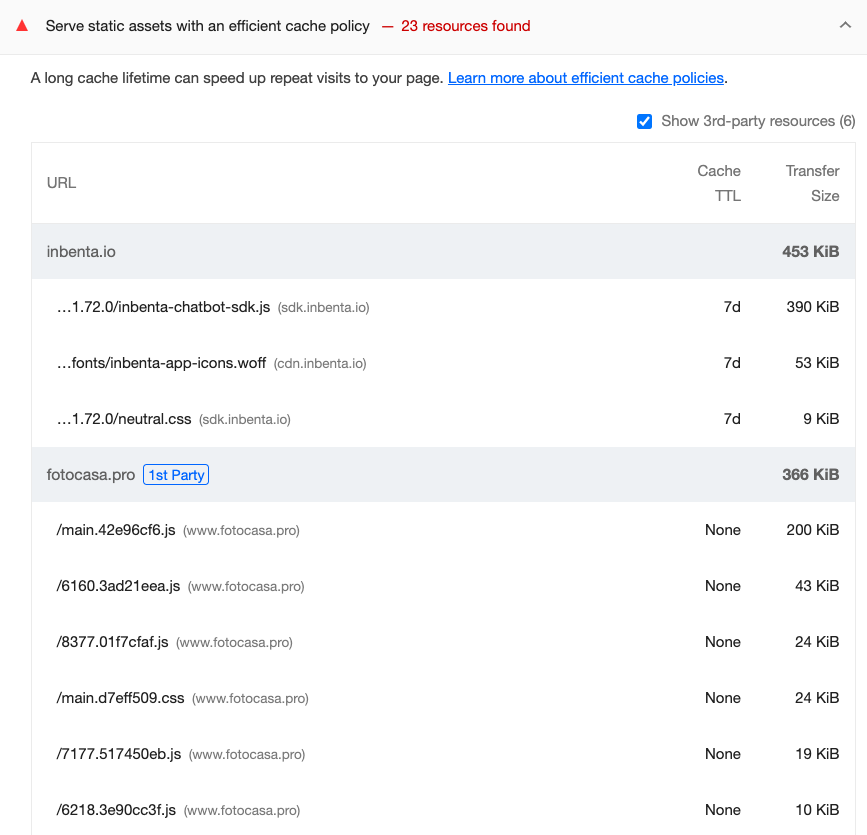Viewport: 867px width, 835px height.
Task: Click the '23 resources found' text
Action: [466, 26]
